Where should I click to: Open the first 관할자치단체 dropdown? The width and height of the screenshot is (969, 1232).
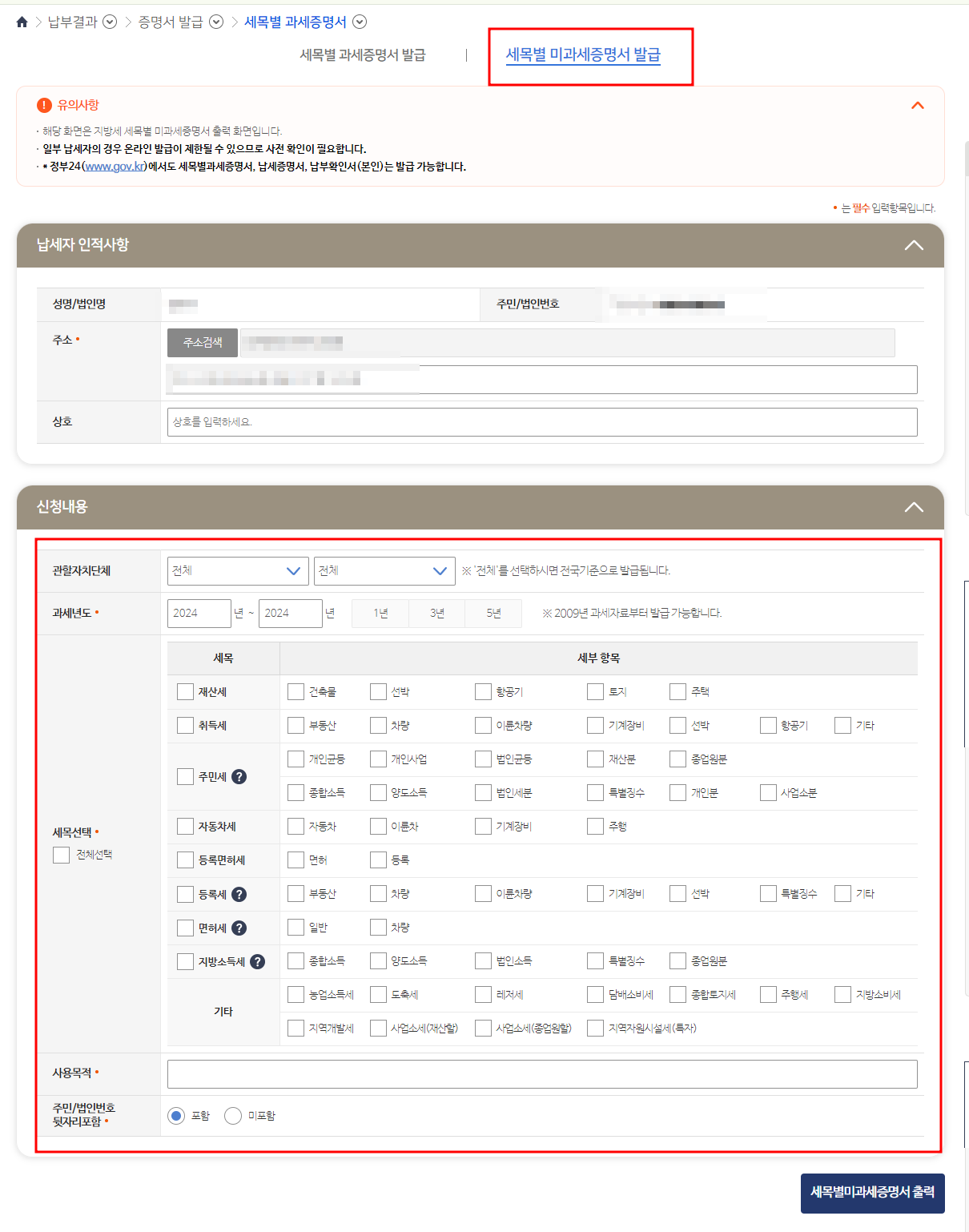click(237, 570)
